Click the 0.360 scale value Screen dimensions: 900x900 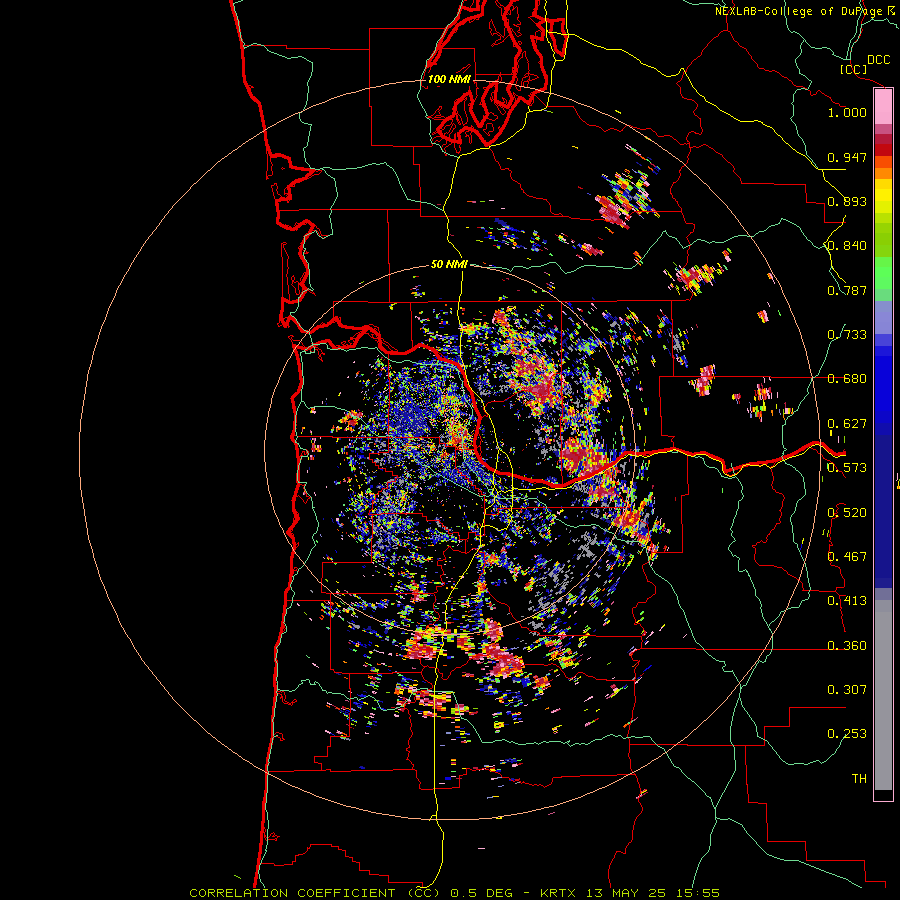click(847, 646)
